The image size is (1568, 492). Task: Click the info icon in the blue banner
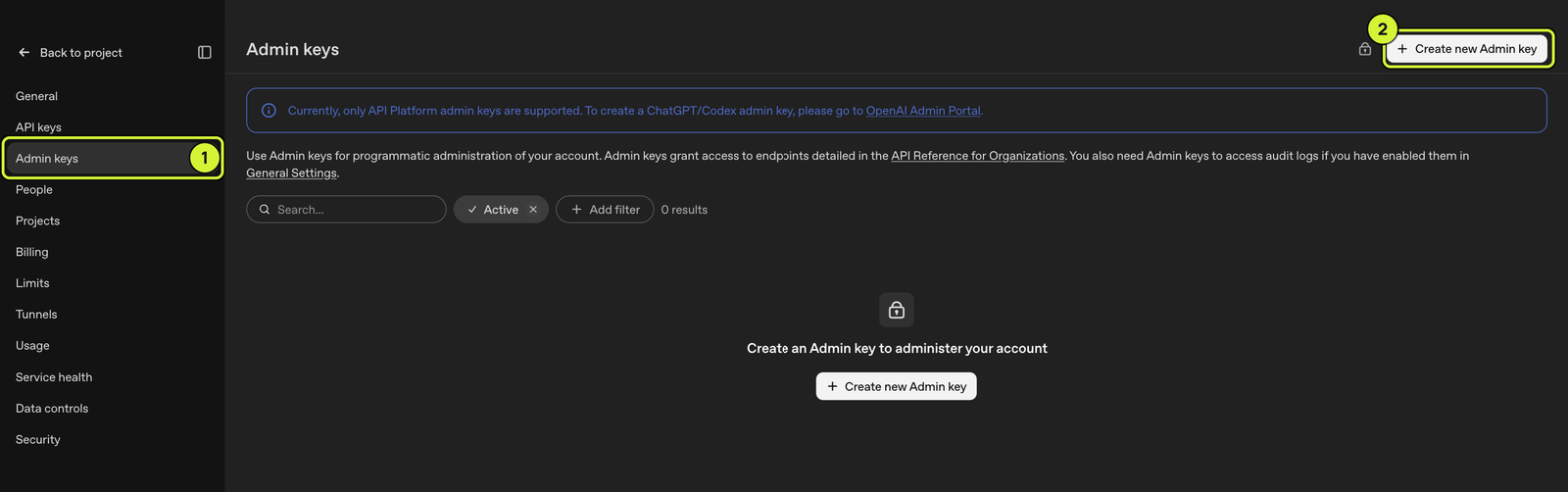coord(269,111)
